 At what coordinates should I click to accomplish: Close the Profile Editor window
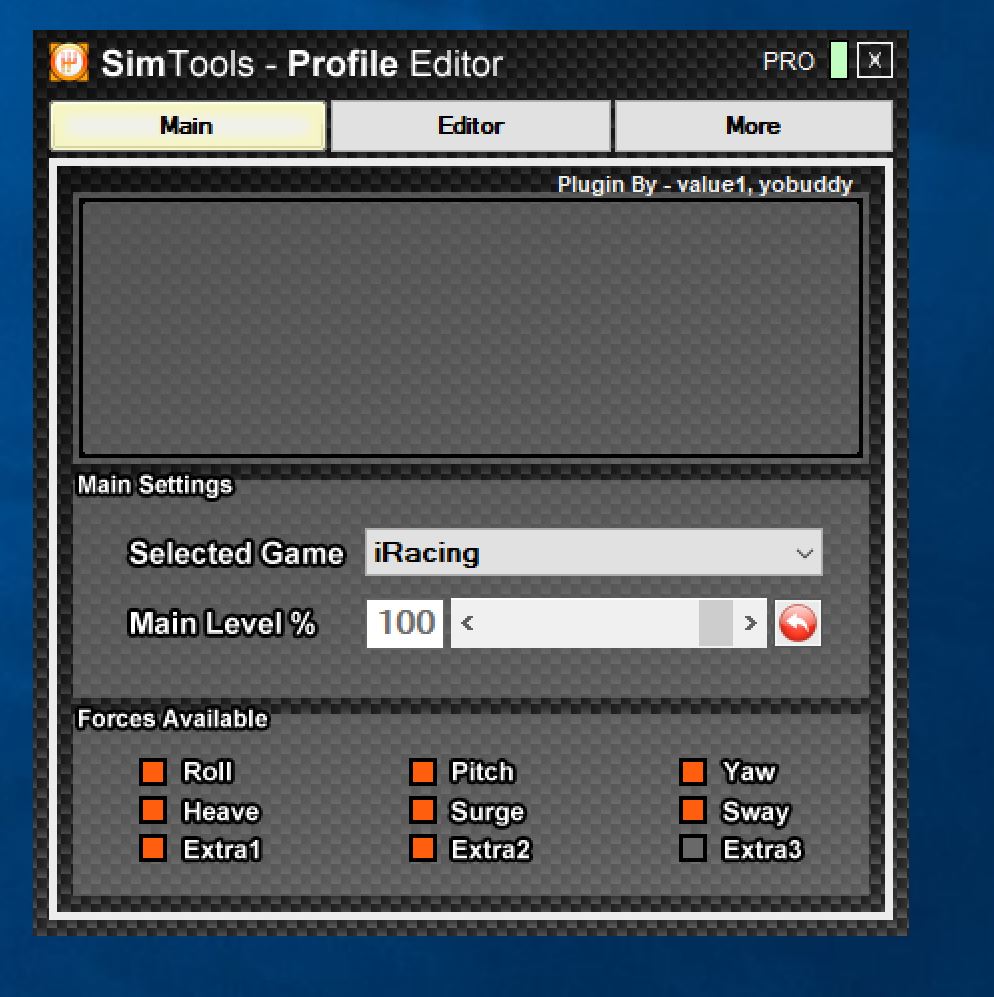click(x=874, y=60)
